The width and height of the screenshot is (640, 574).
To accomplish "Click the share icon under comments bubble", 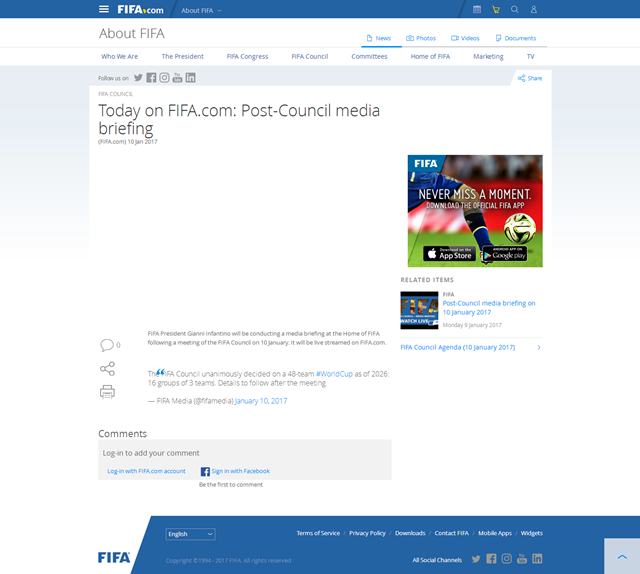I will [x=107, y=368].
